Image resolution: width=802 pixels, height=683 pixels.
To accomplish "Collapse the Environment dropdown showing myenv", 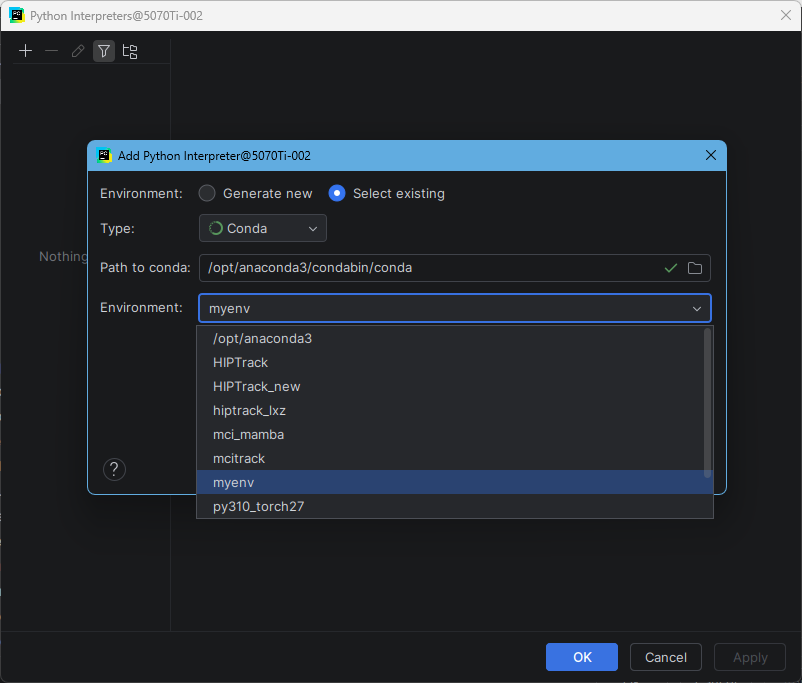I will pos(455,308).
